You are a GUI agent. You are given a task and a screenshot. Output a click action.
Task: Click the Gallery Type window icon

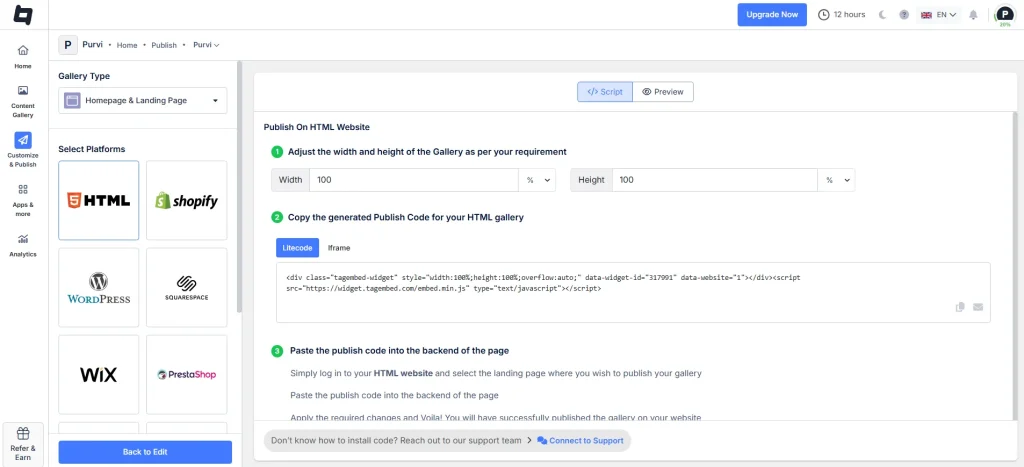point(72,101)
